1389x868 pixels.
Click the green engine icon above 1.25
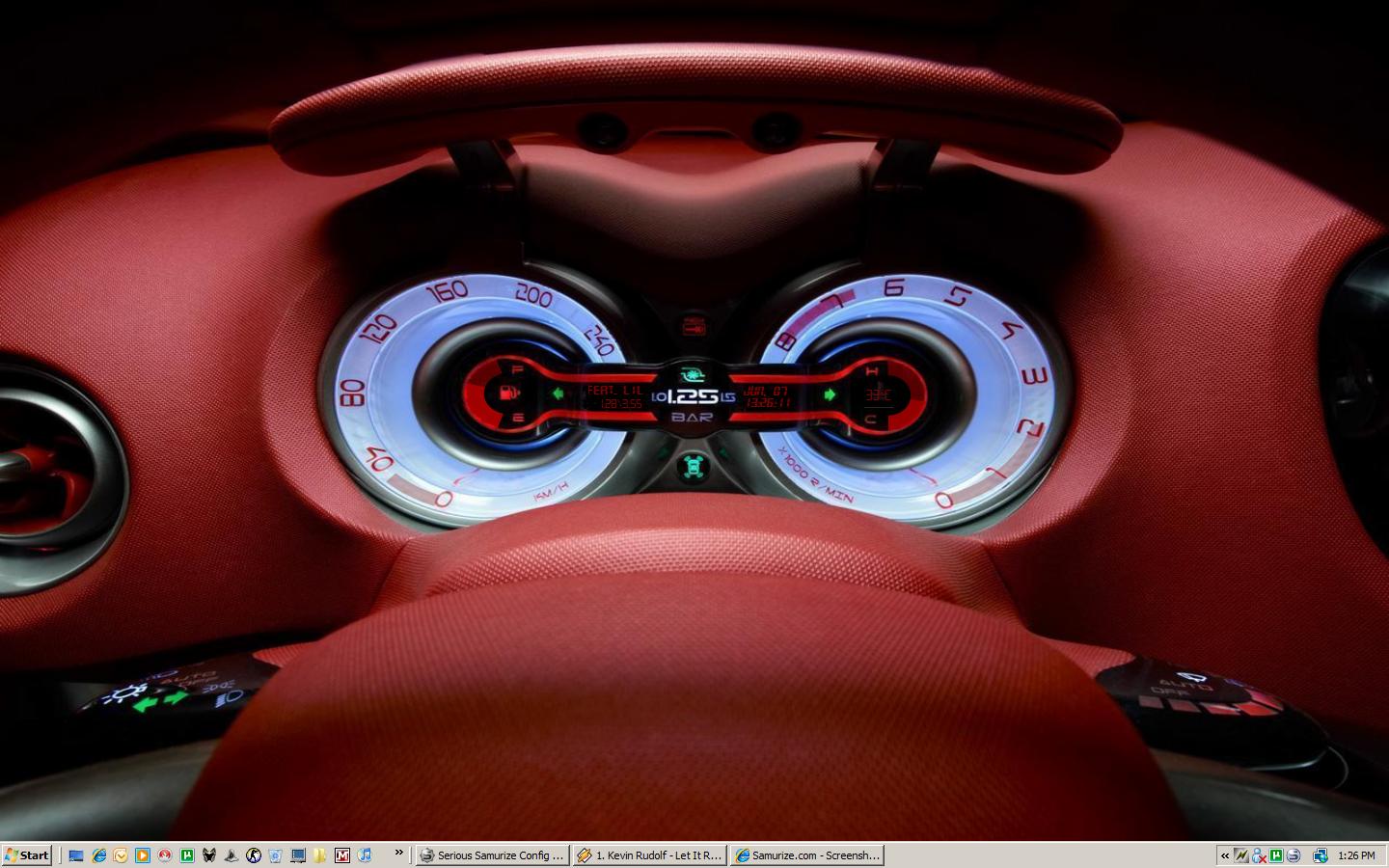tap(691, 374)
